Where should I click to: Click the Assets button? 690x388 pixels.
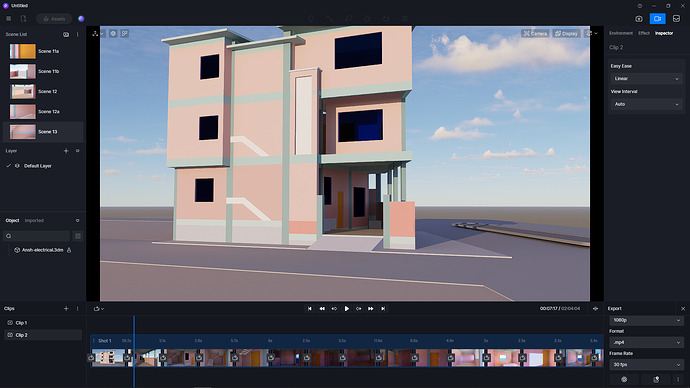click(54, 19)
